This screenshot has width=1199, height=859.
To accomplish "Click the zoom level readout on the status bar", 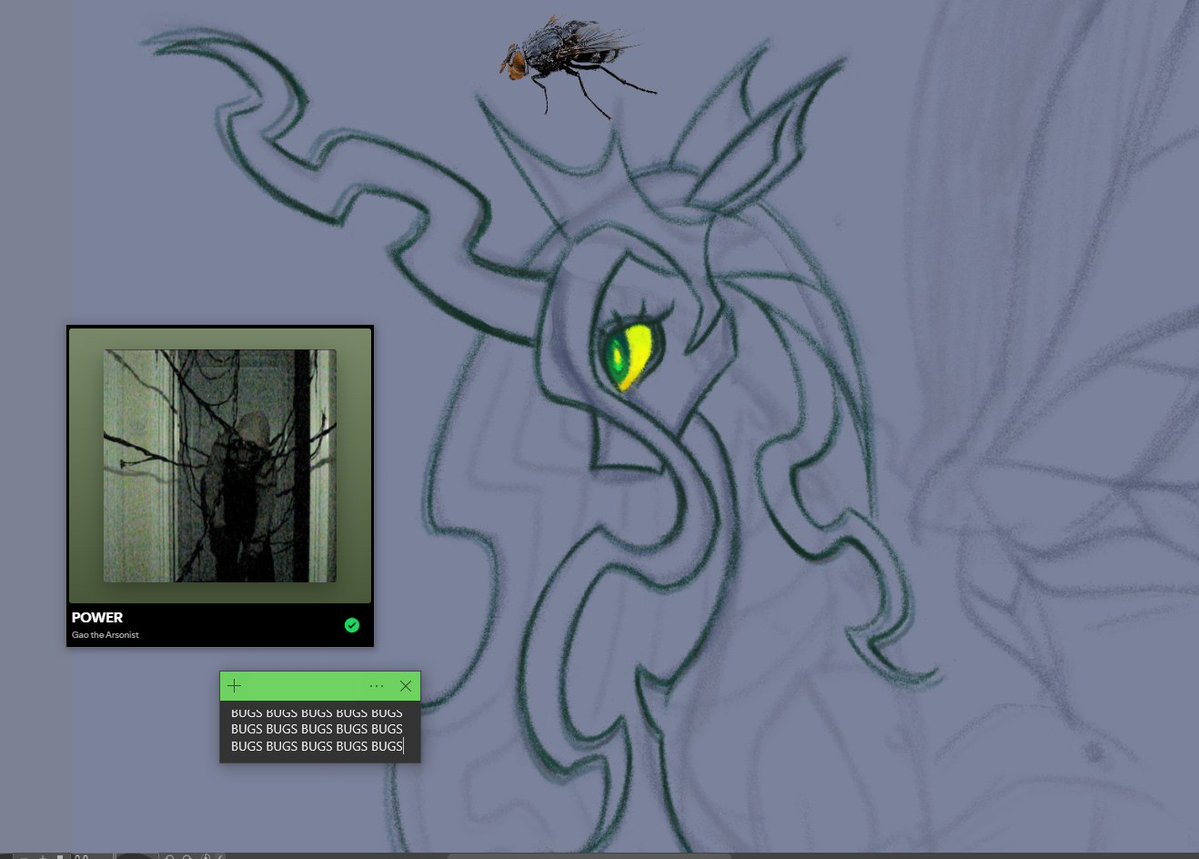I will click(x=84, y=856).
